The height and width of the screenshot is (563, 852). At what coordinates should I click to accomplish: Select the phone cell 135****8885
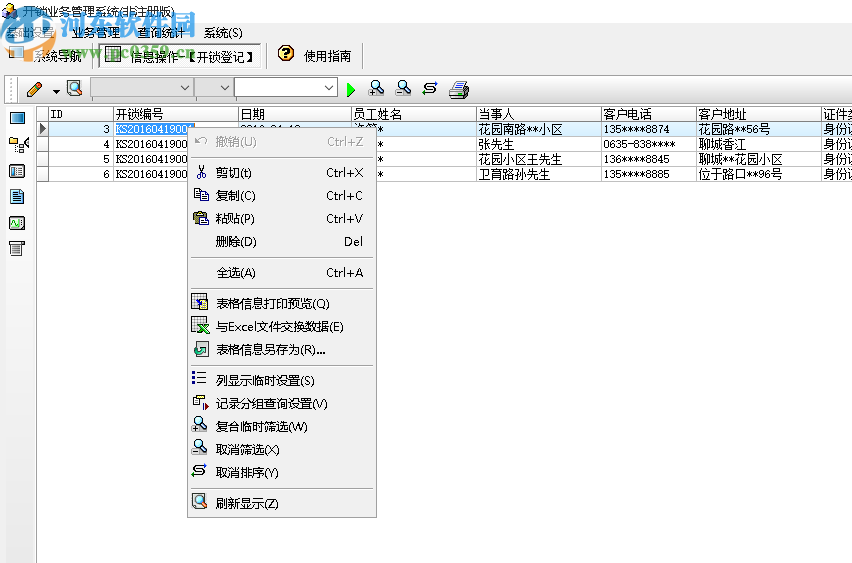point(649,174)
